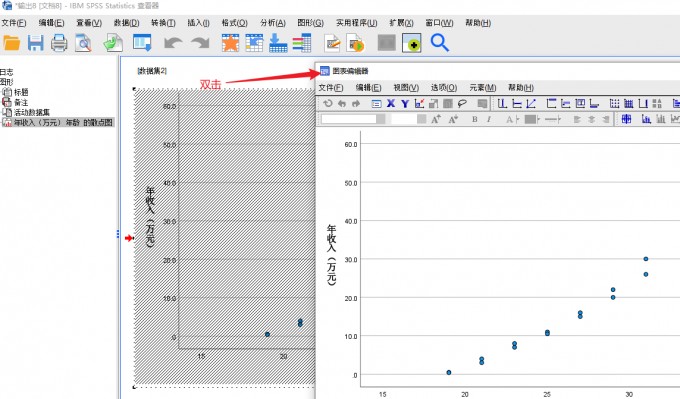Open 文件(F) menu in main viewer
The image size is (680, 399).
[14, 23]
